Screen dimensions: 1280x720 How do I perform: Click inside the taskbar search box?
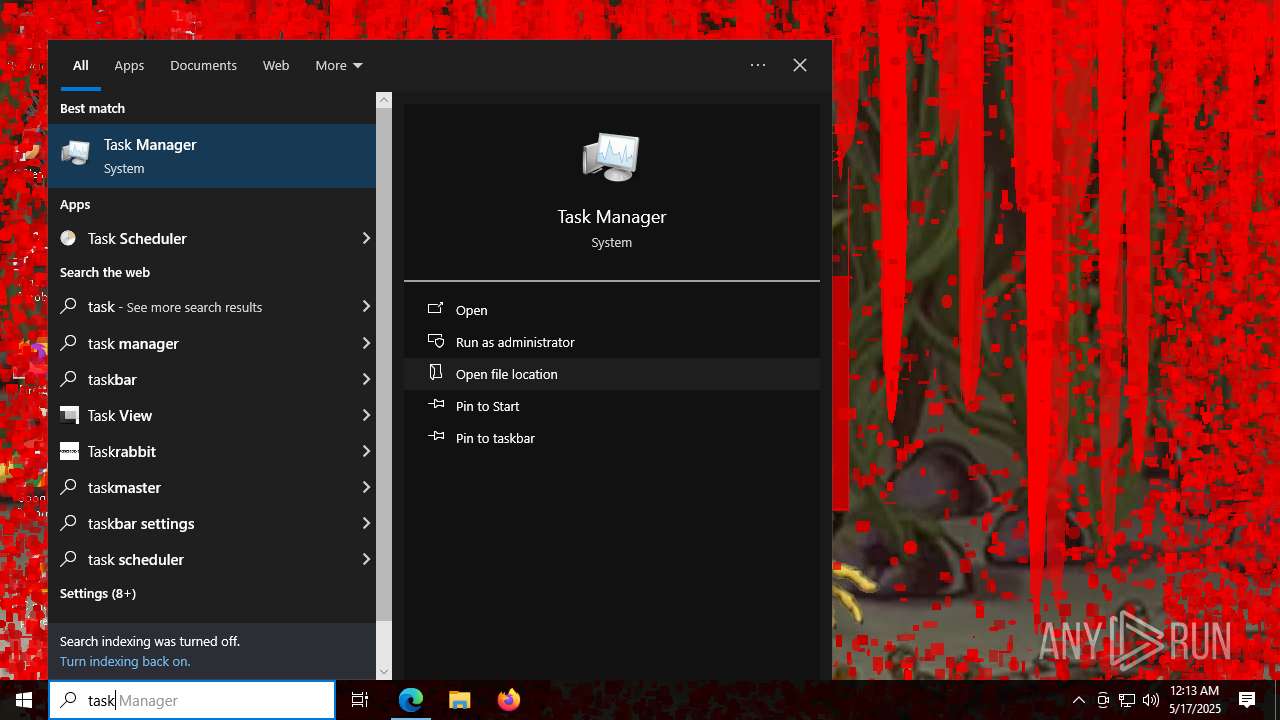192,700
